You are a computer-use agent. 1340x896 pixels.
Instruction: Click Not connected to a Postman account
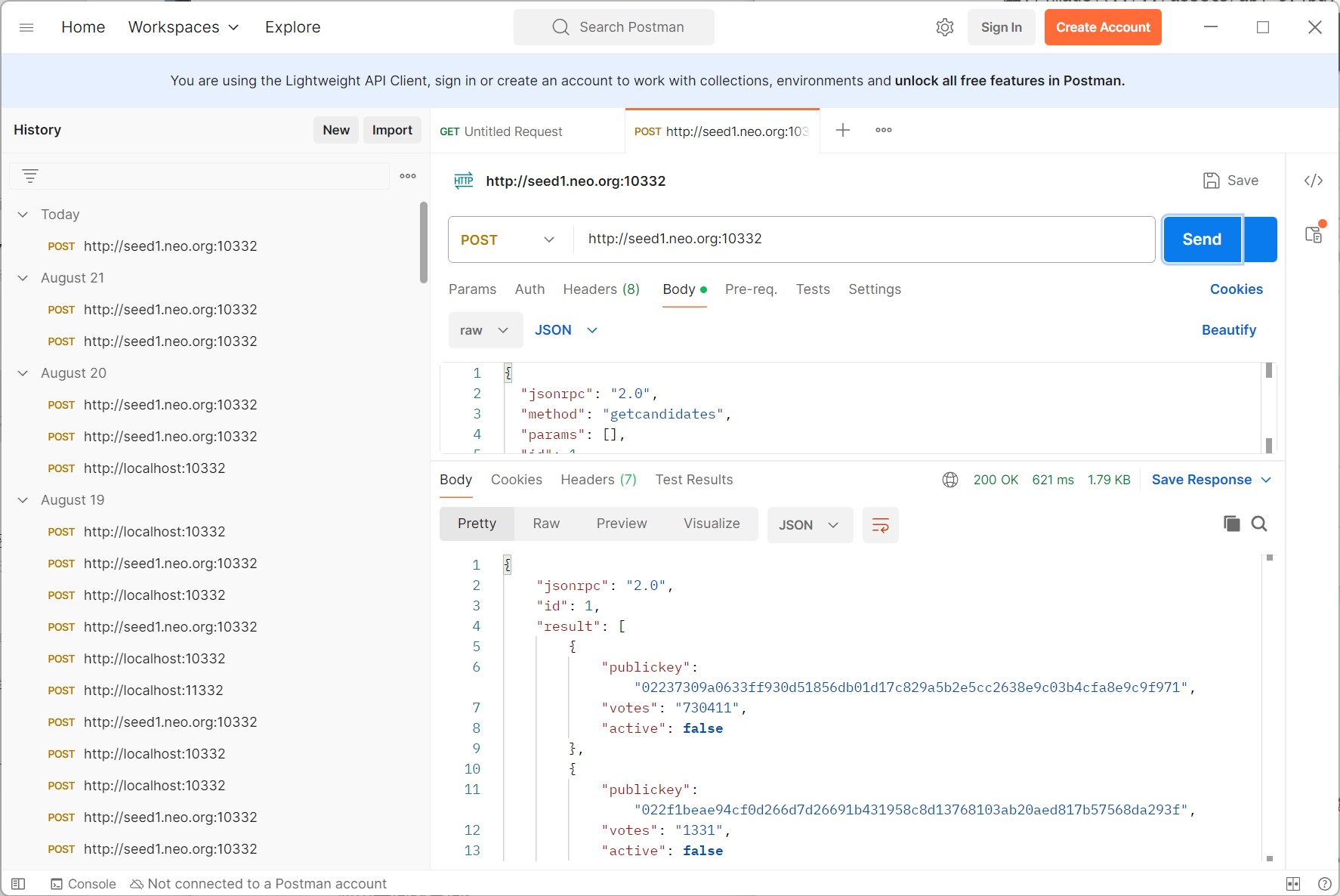[258, 884]
